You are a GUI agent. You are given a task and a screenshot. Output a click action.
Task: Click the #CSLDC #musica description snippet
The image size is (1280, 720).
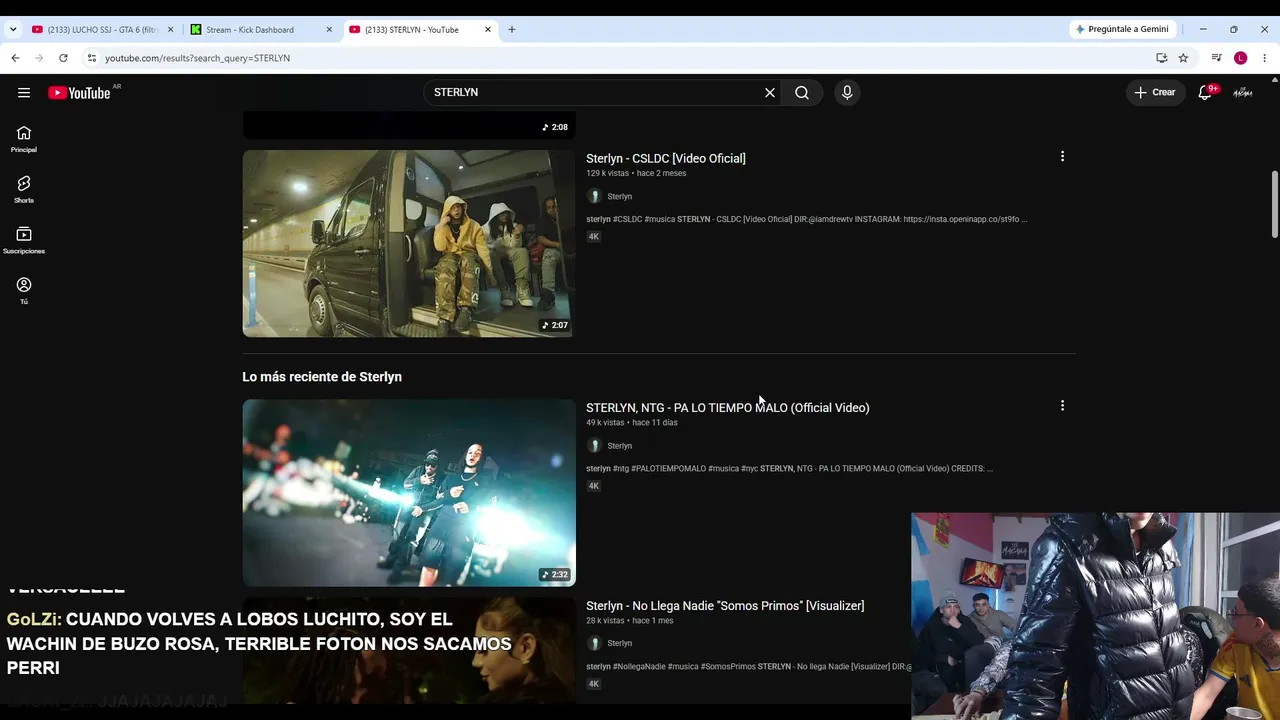pos(807,219)
